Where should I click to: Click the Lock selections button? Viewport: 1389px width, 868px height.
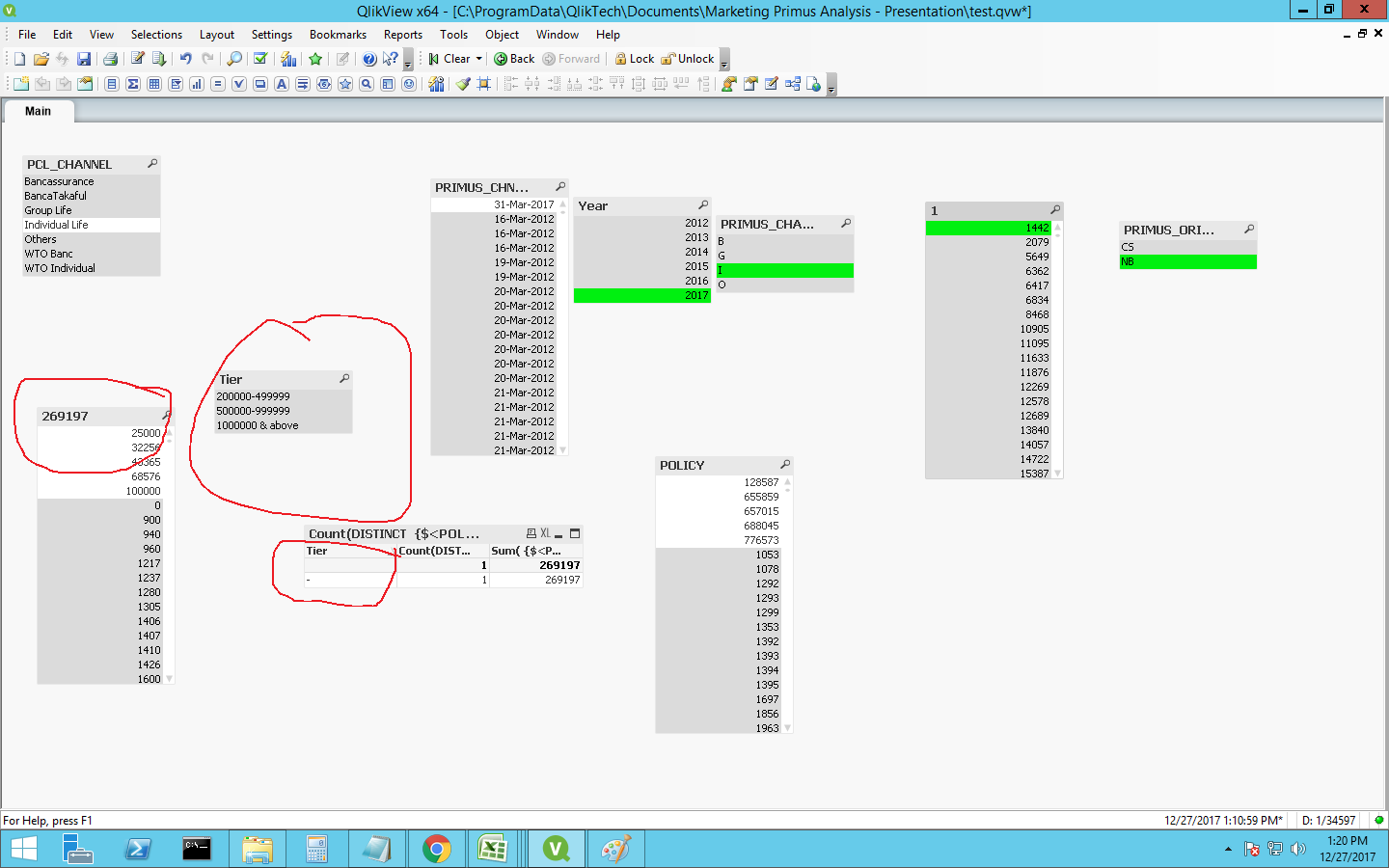tap(635, 59)
